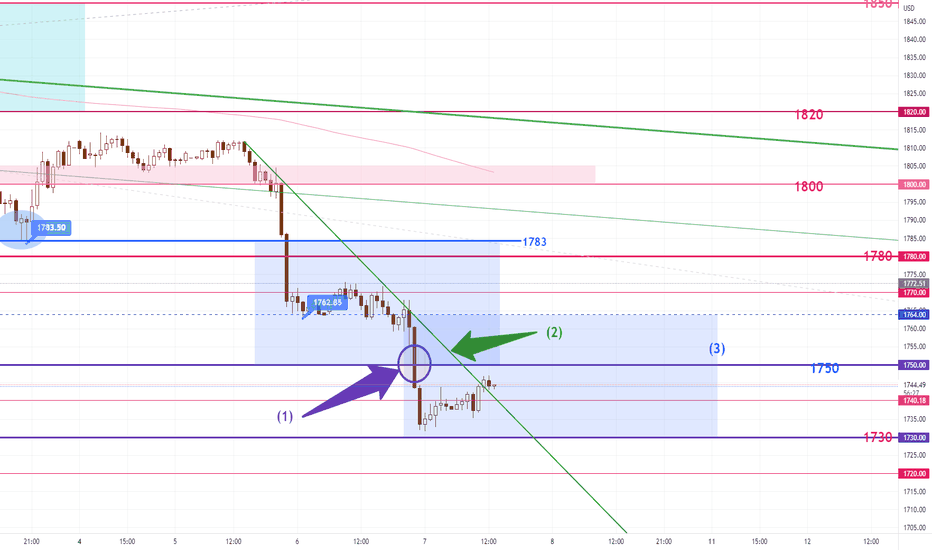Click the 1790.00 price scale value

tap(915, 220)
